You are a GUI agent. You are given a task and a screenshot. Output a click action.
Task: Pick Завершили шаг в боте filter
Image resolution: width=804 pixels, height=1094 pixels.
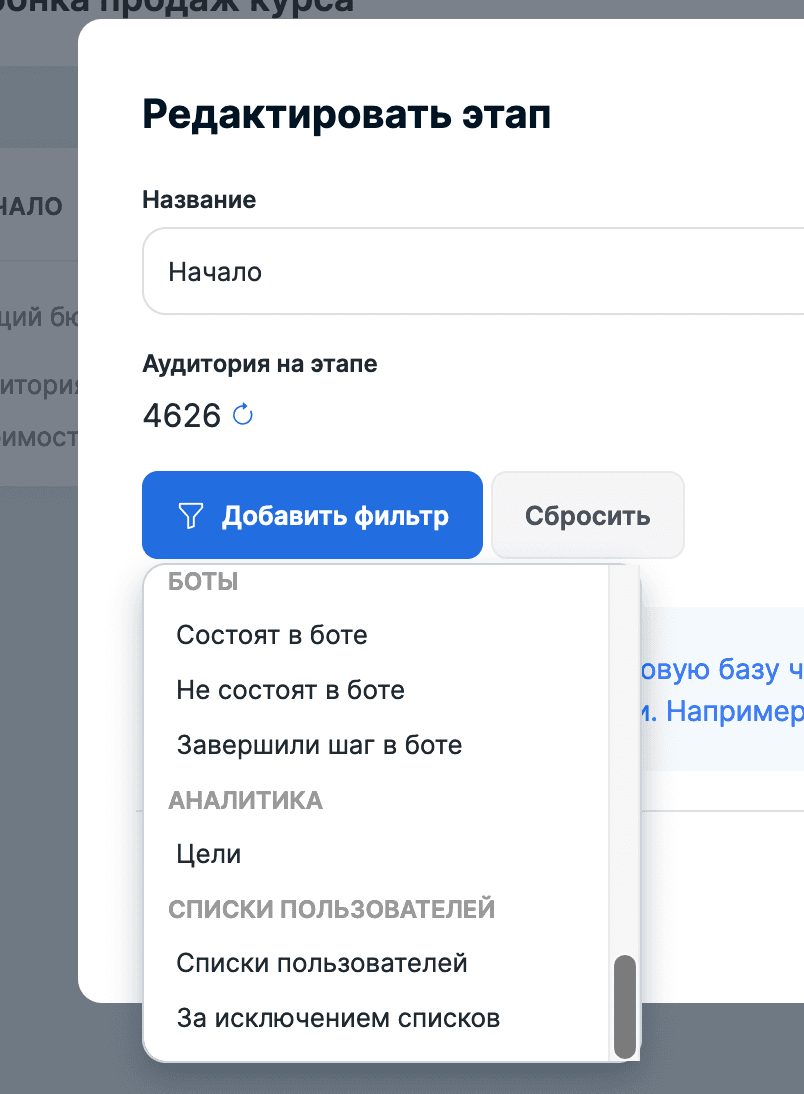(319, 745)
